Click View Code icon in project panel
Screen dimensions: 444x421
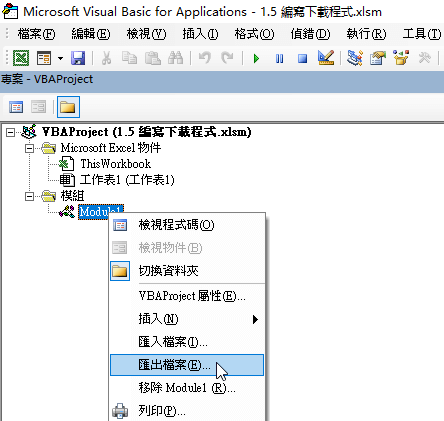click(16, 107)
